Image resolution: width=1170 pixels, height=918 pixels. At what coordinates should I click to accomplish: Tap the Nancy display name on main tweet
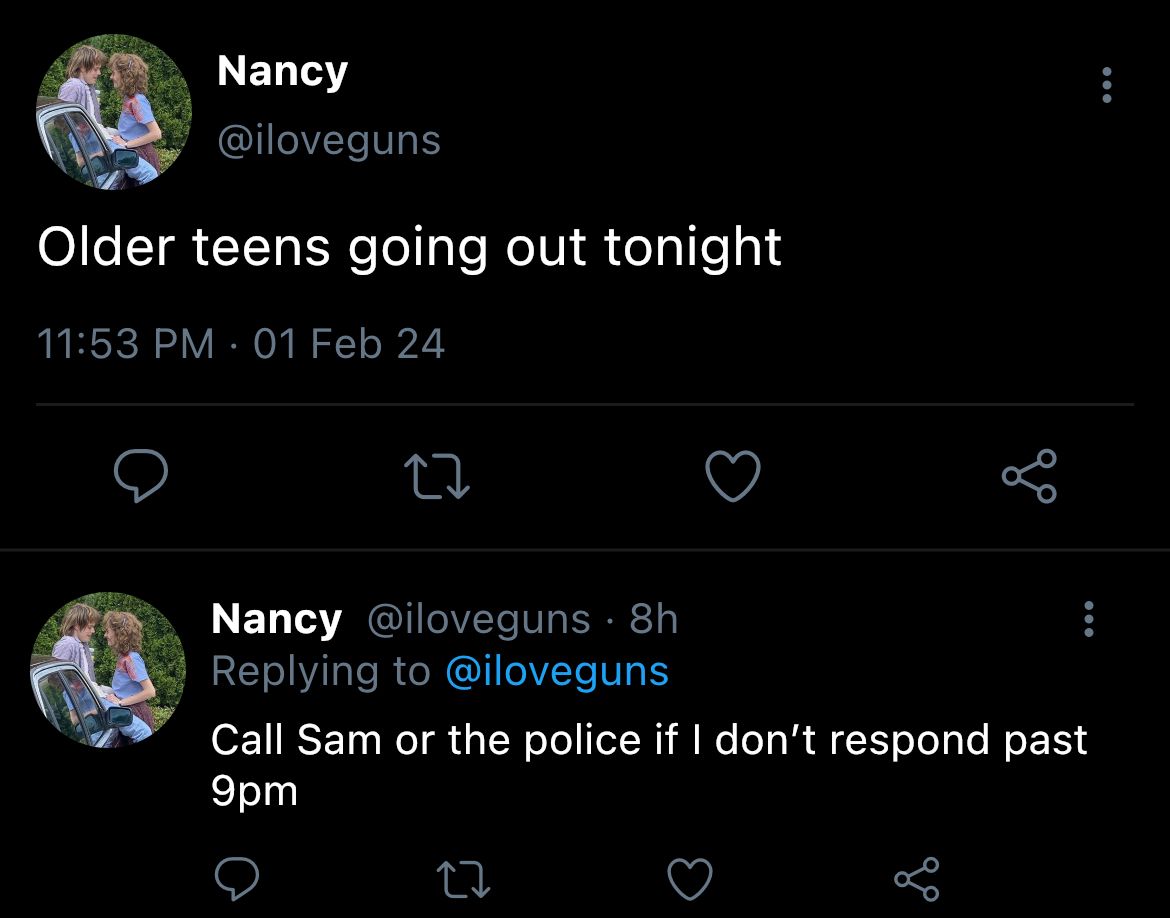[282, 72]
